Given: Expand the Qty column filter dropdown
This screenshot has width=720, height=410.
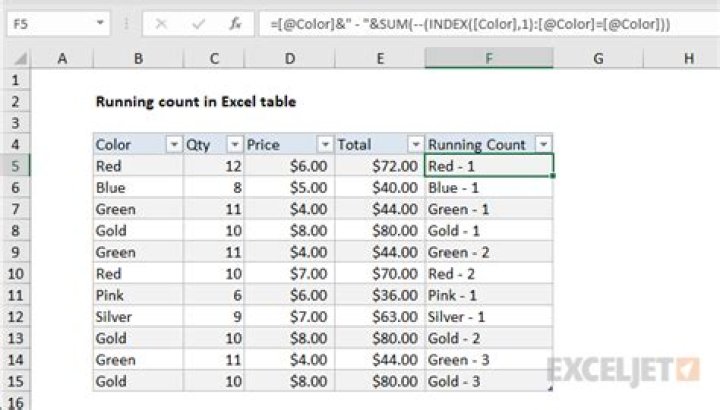Looking at the screenshot, I should coord(233,144).
